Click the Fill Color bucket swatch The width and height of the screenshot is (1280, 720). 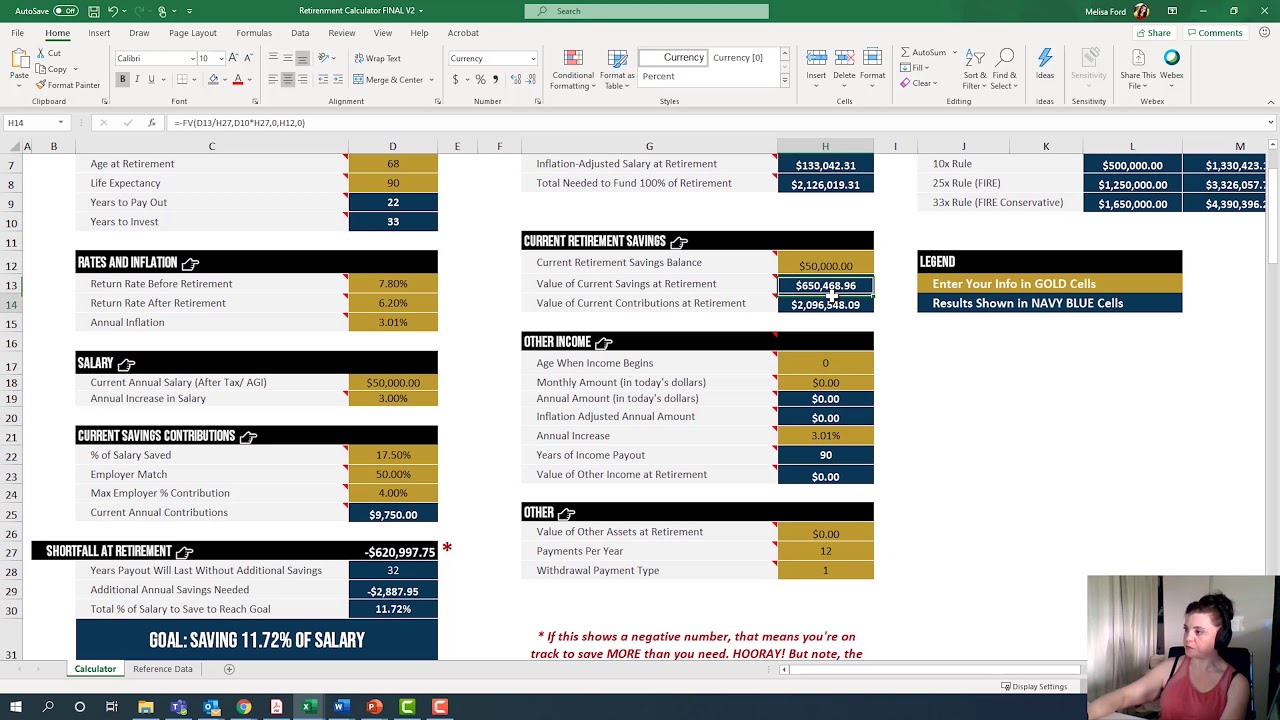(213, 80)
